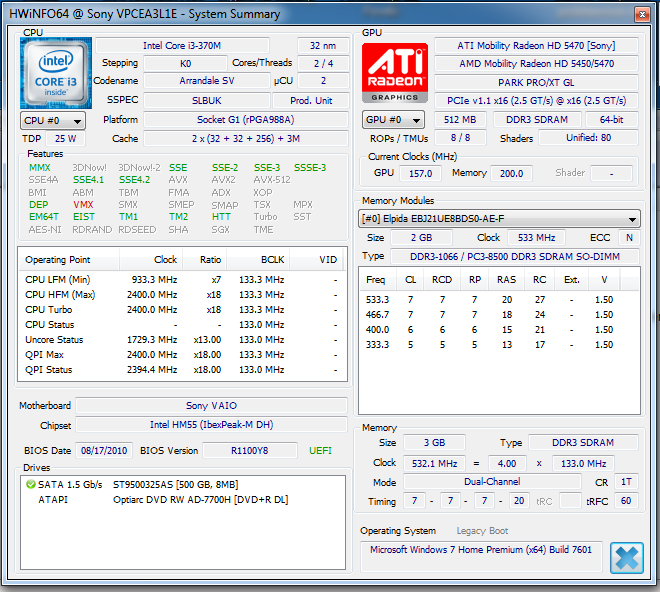
Task: Select the Clock column header
Action: coord(151,260)
